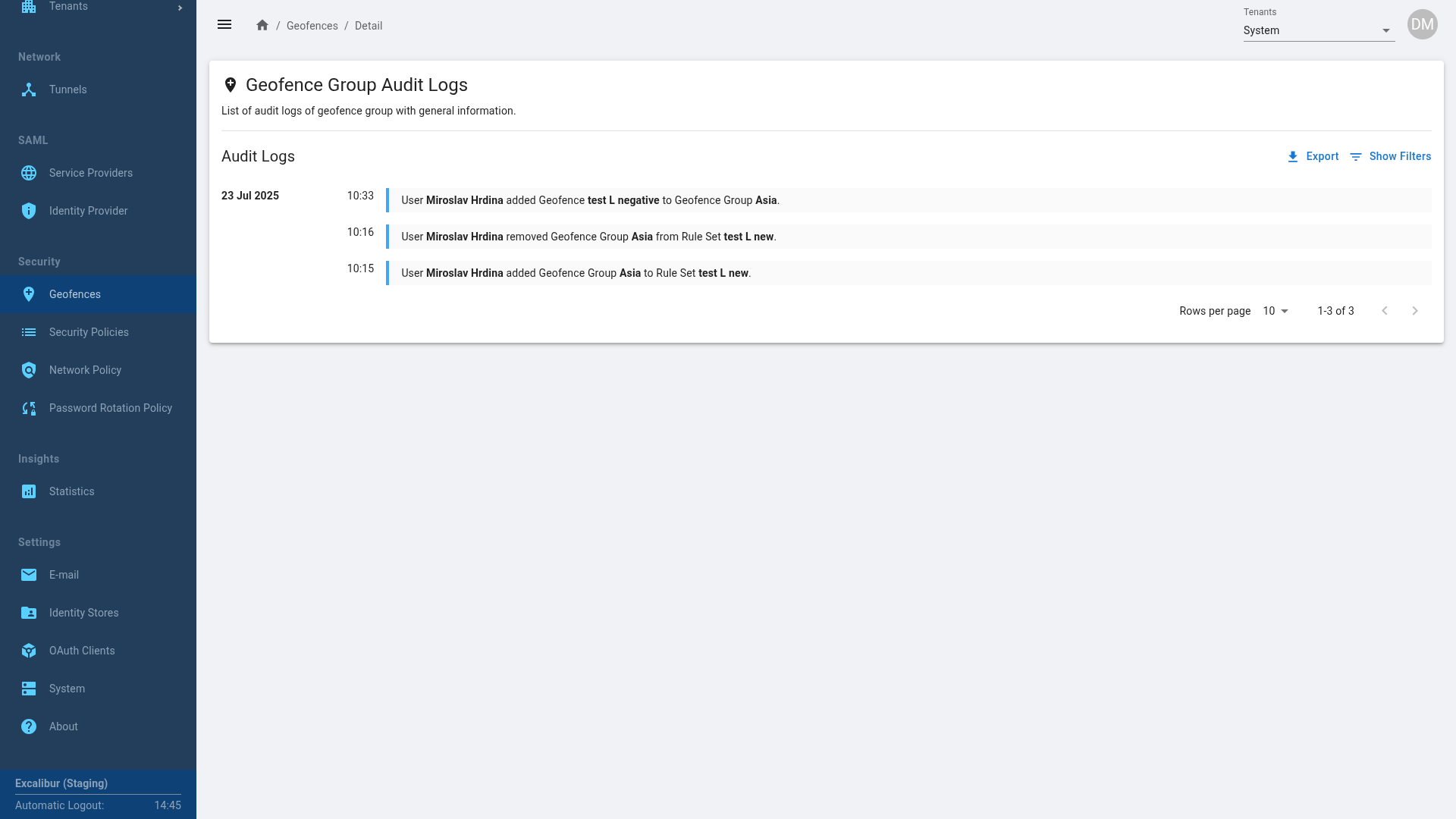This screenshot has height=819, width=1456.
Task: Click the Password Rotation Policy icon
Action: click(x=29, y=408)
